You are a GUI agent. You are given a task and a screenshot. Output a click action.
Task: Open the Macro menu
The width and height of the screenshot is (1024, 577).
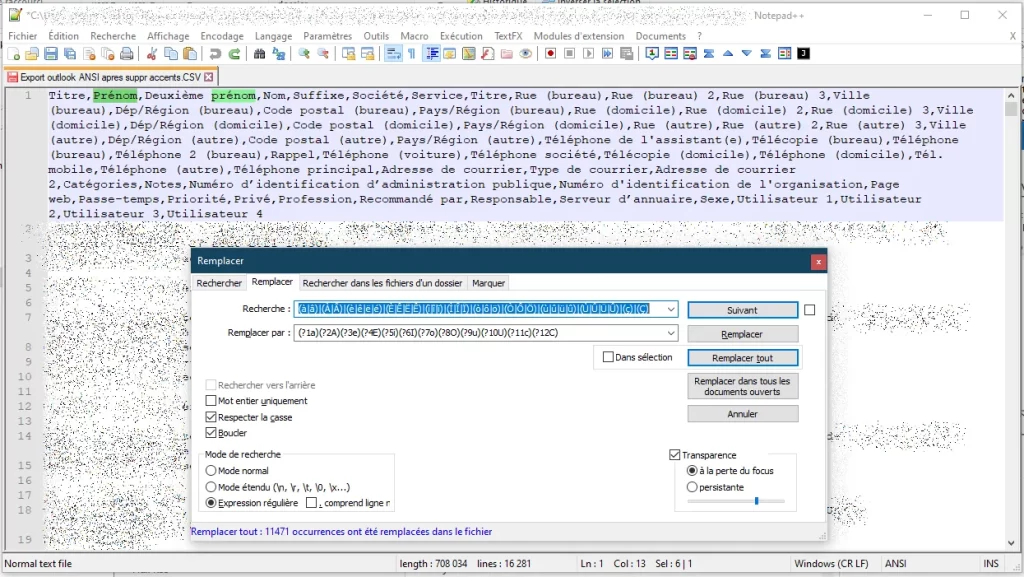tap(415, 36)
